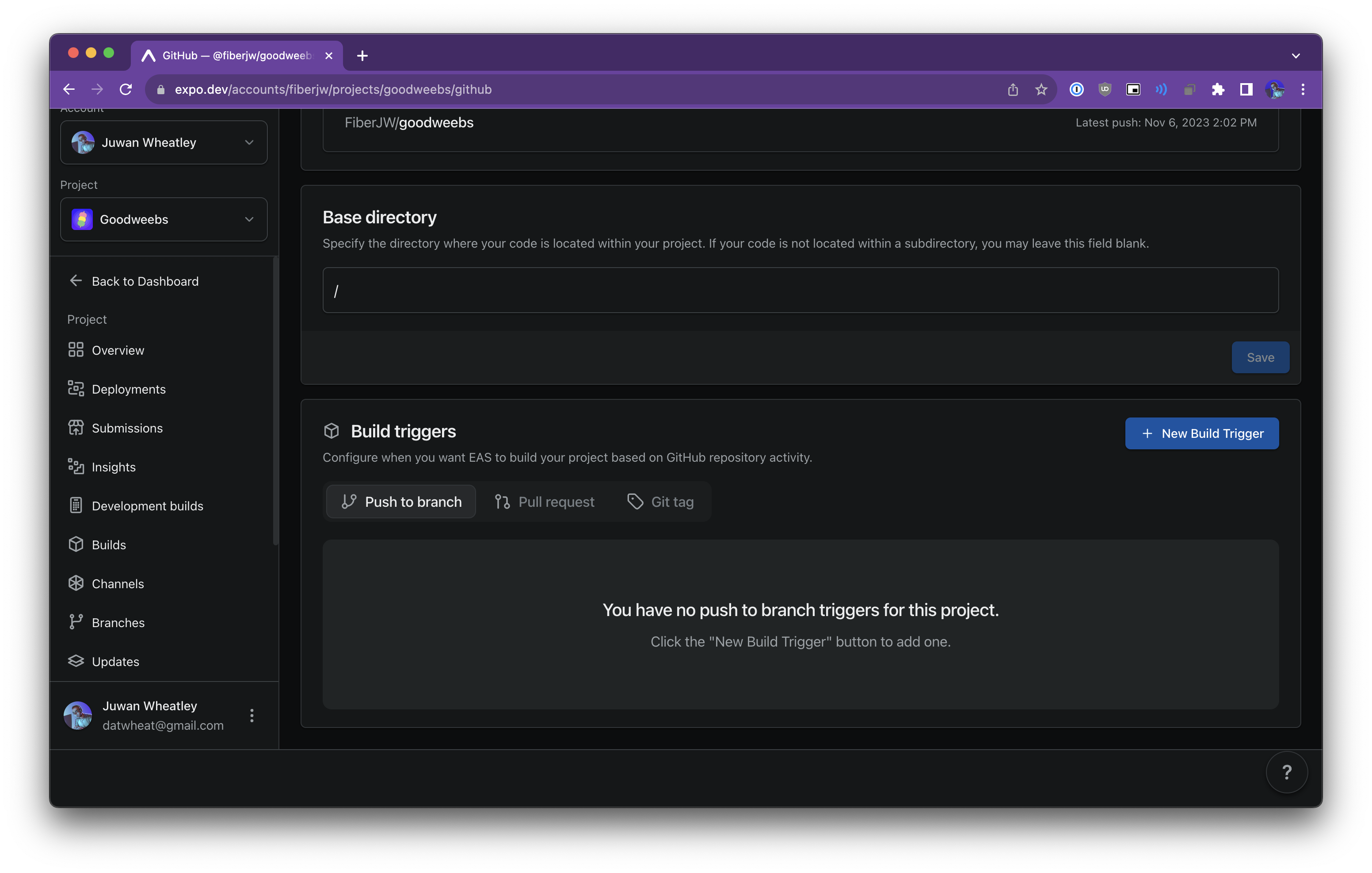The width and height of the screenshot is (1372, 873).
Task: Click the Overview grid icon in sidebar
Action: tap(76, 350)
